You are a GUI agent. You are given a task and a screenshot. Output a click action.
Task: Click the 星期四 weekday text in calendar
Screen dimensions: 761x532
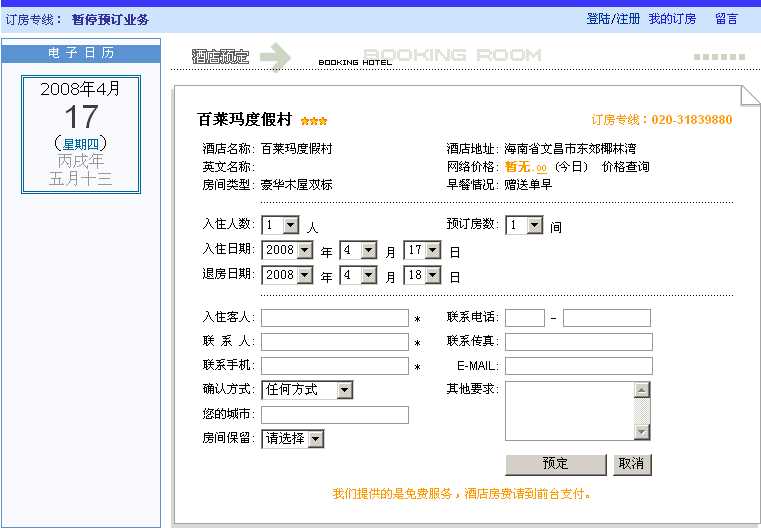81,144
